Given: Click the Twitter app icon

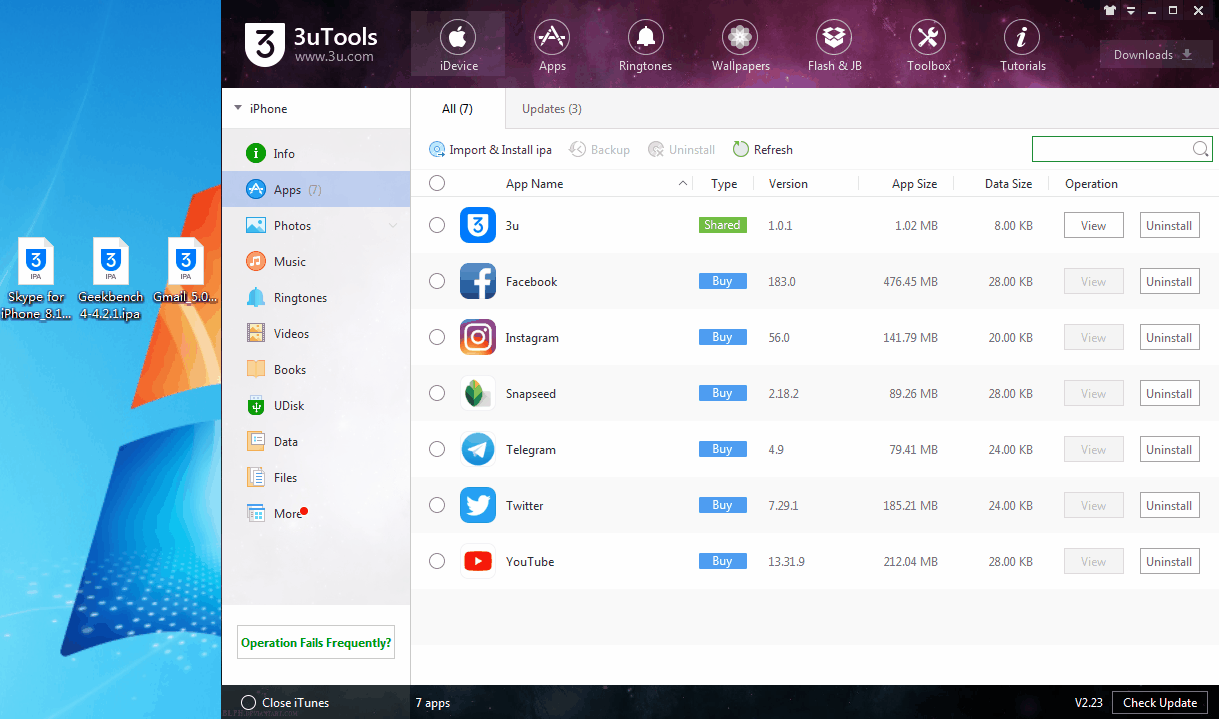Looking at the screenshot, I should (x=478, y=505).
